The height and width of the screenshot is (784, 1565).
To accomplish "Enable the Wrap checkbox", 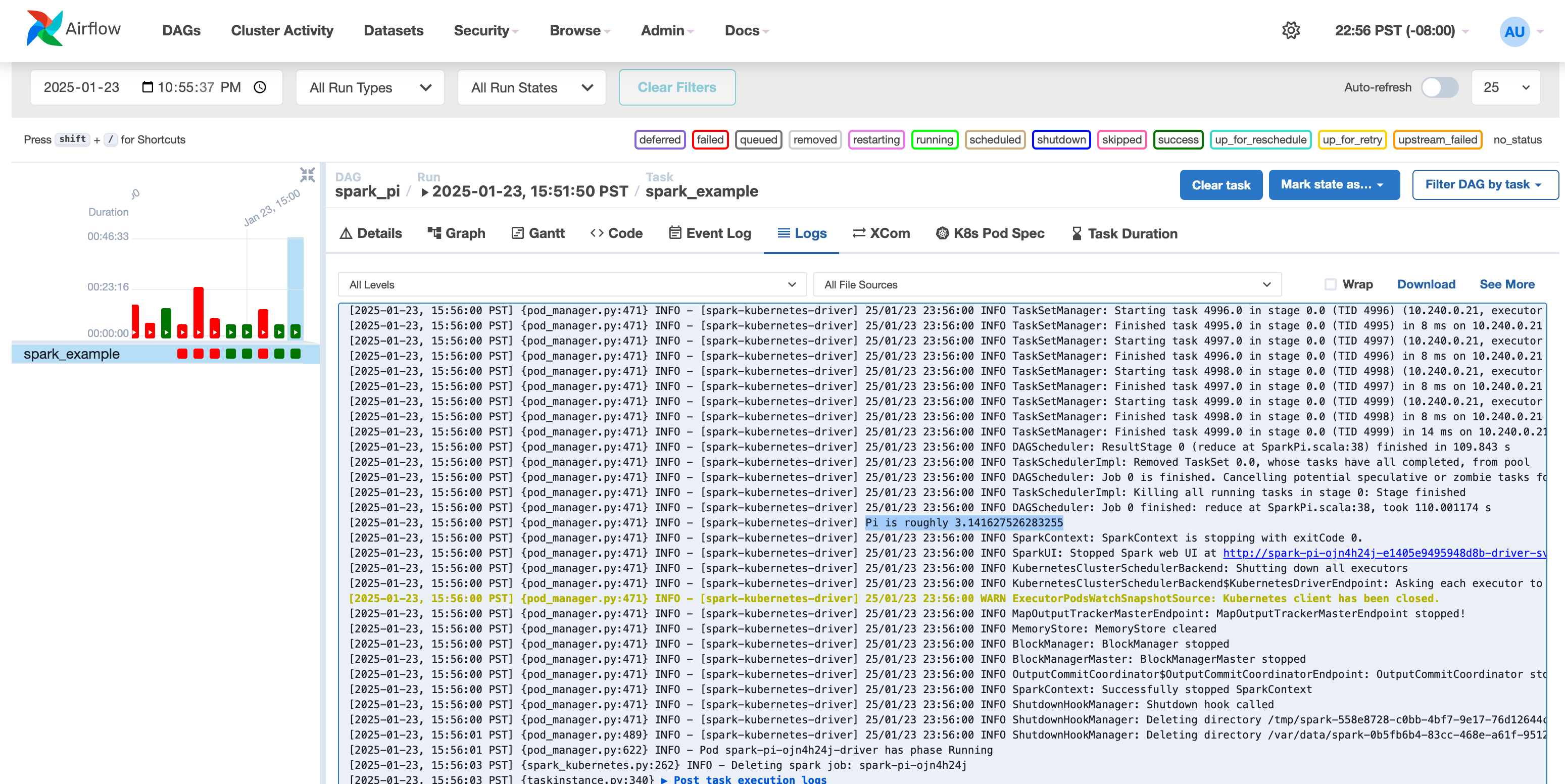I will pyautogui.click(x=1330, y=284).
